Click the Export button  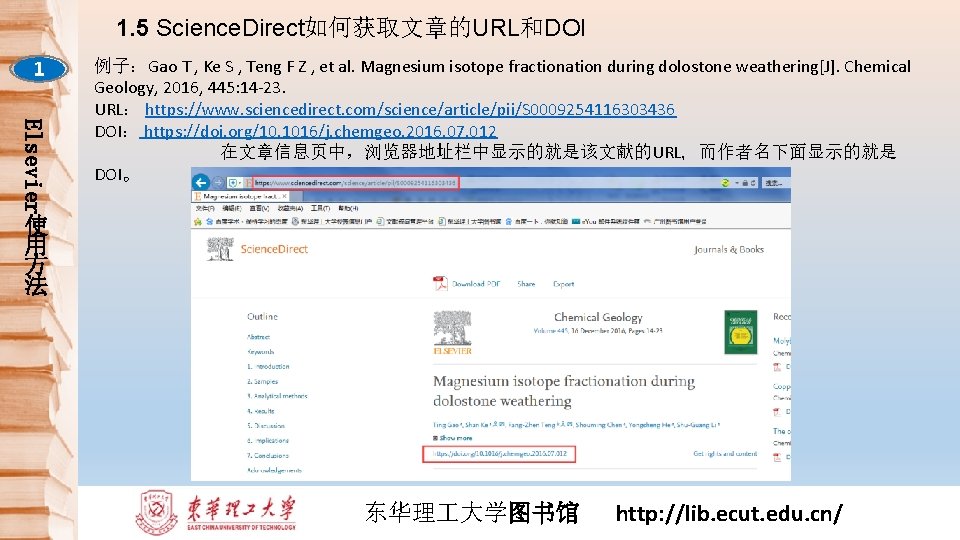(563, 284)
